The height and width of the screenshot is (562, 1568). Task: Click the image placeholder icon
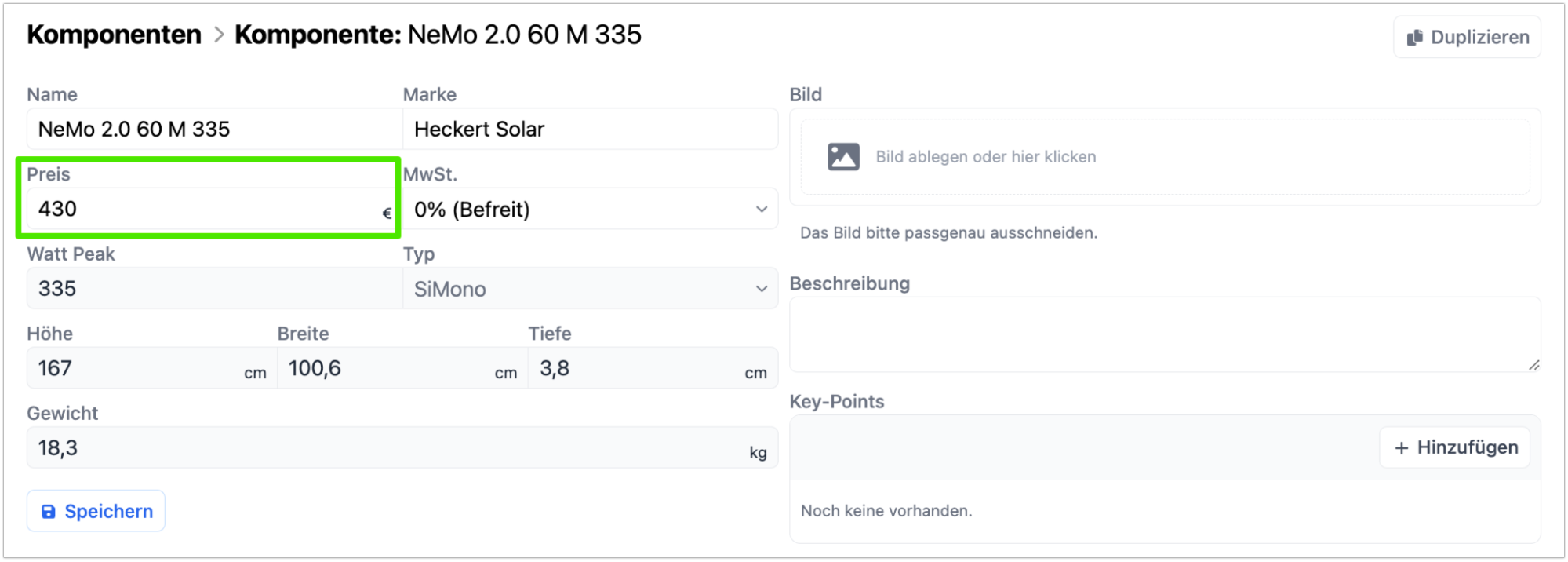tap(843, 157)
